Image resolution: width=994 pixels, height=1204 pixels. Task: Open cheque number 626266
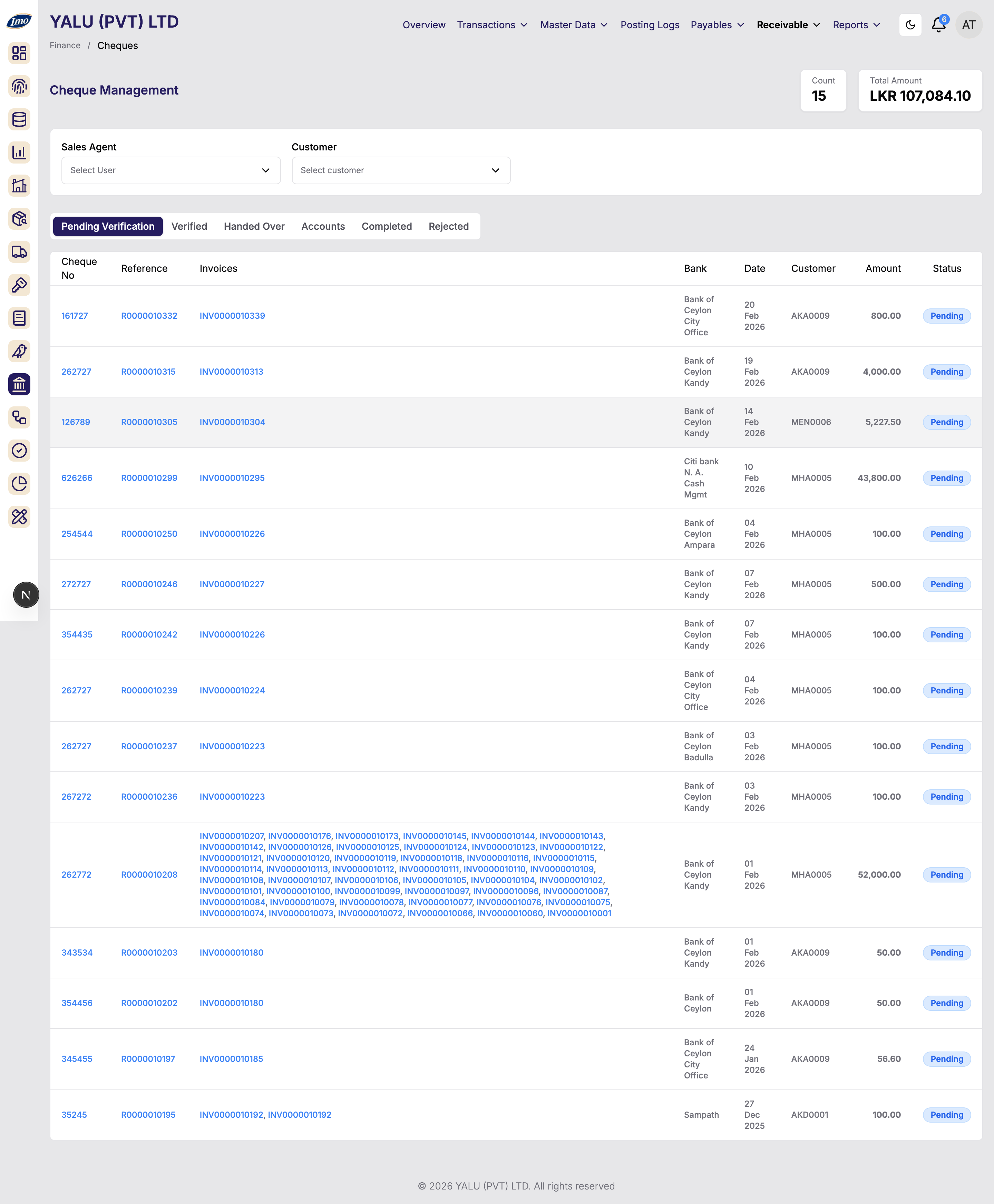[x=77, y=478]
